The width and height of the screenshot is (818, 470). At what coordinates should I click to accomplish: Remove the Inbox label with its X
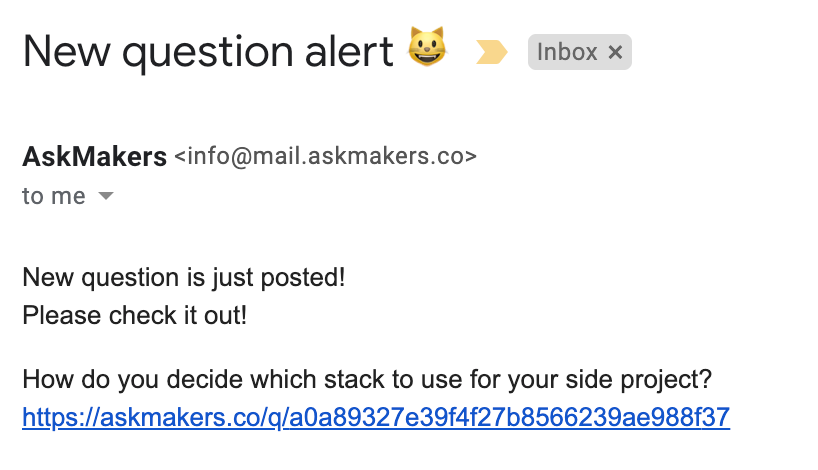coord(615,52)
